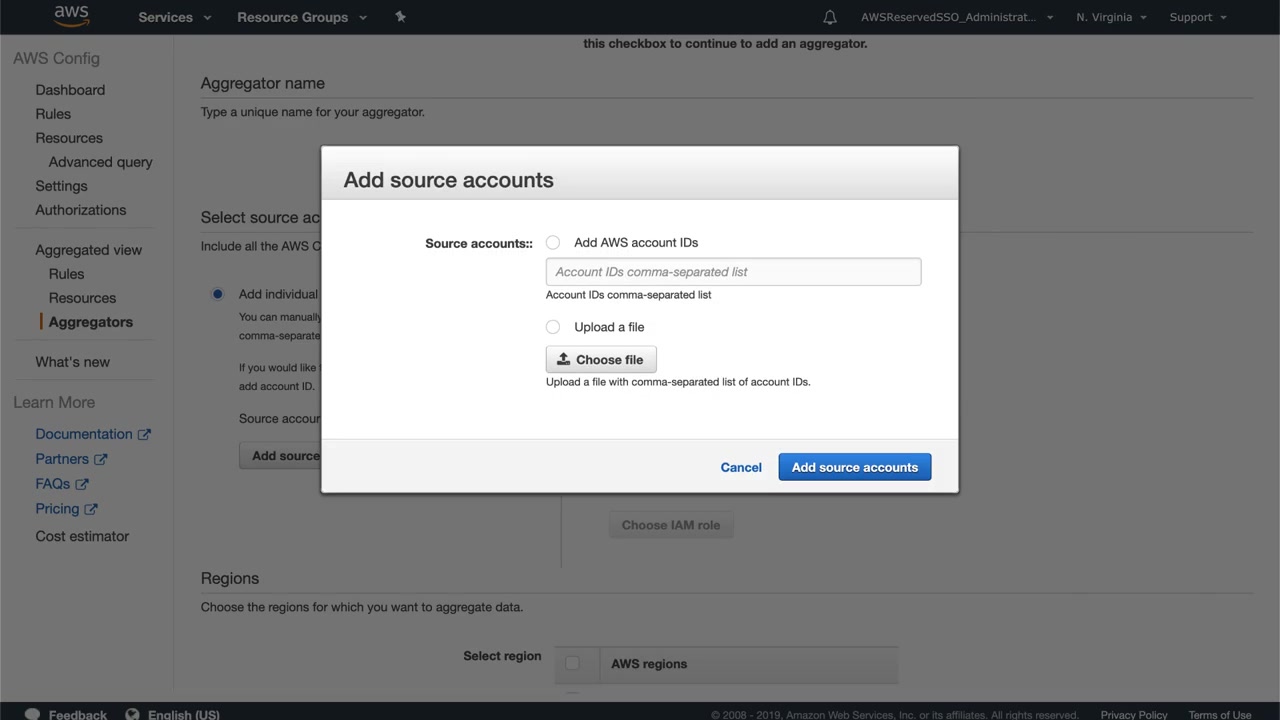Click the Learn More sidebar heading
Image resolution: width=1280 pixels, height=720 pixels.
point(54,402)
